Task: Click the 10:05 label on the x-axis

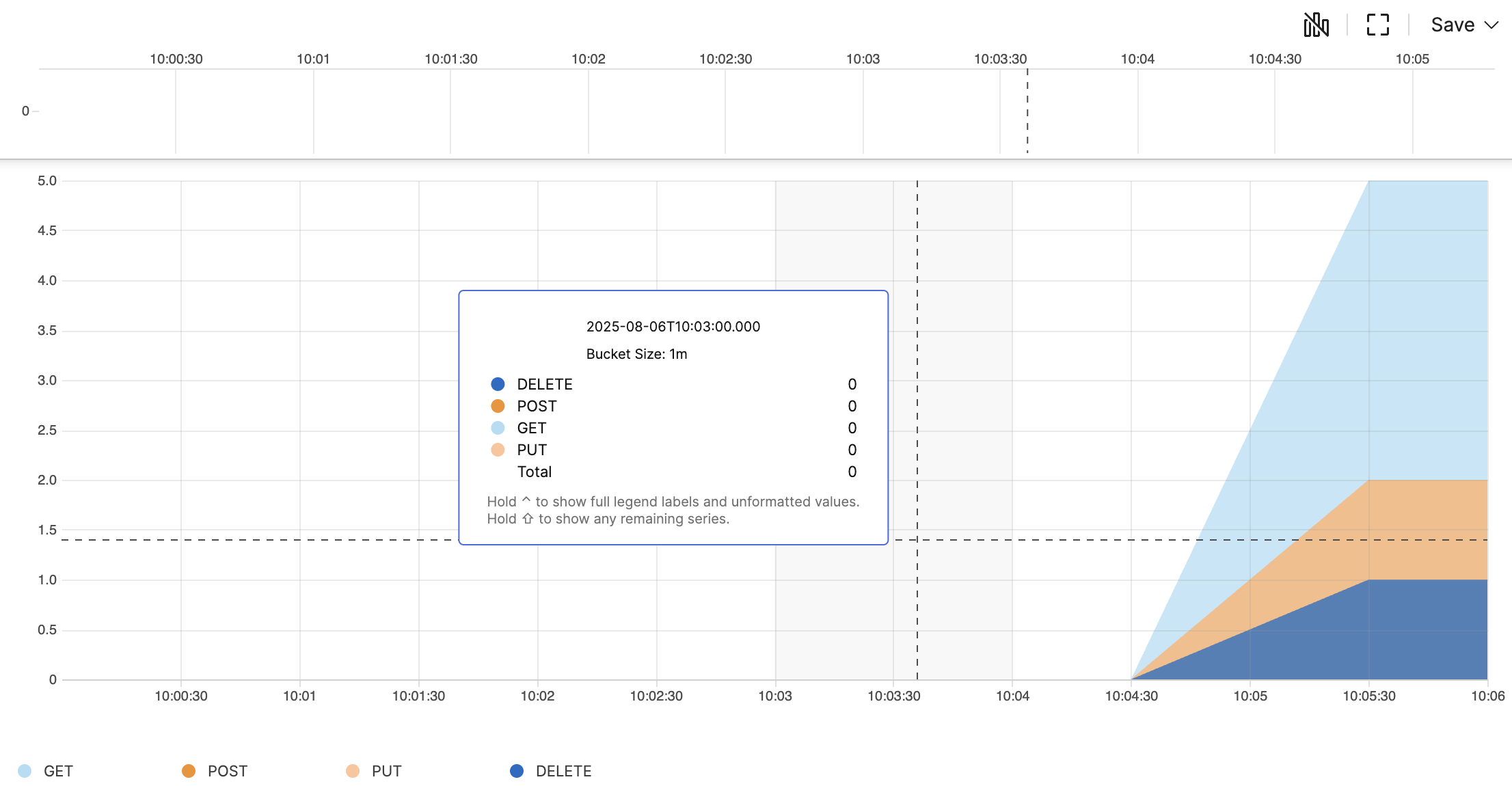Action: pos(1252,695)
